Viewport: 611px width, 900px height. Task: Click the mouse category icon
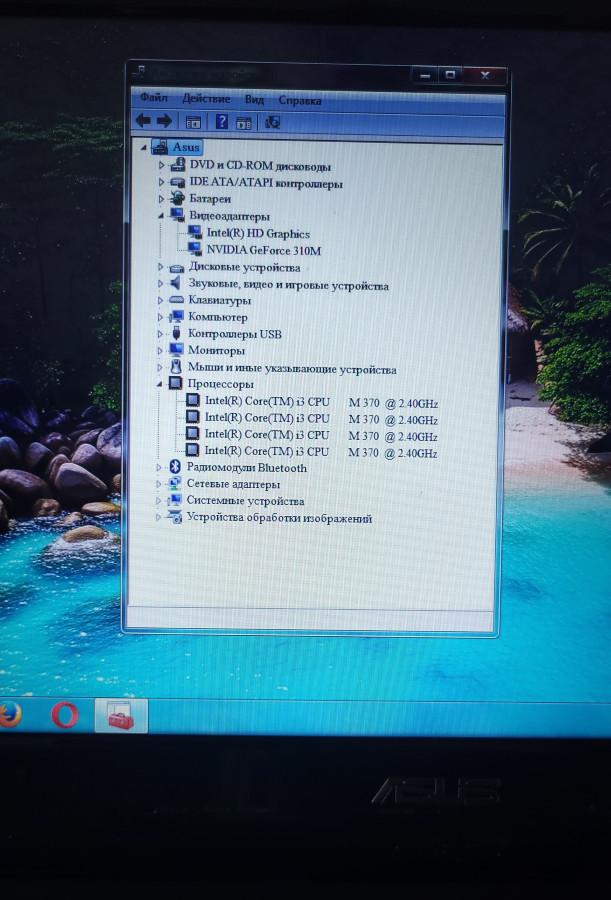coord(176,367)
